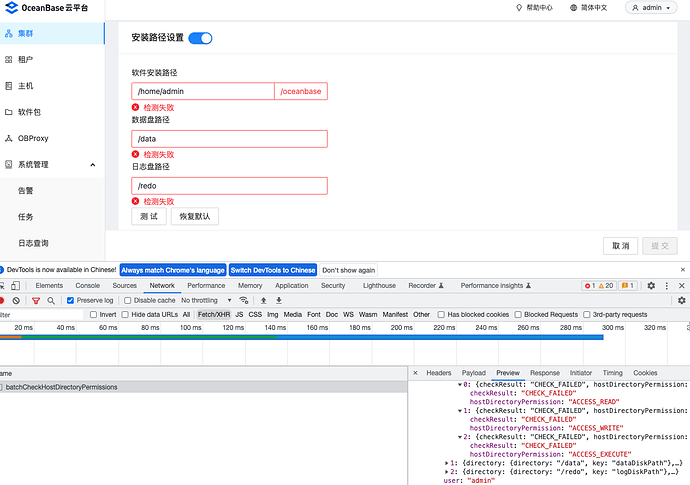Image resolution: width=690 pixels, height=485 pixels.
Task: Open network panel settings gear
Action: [682, 300]
